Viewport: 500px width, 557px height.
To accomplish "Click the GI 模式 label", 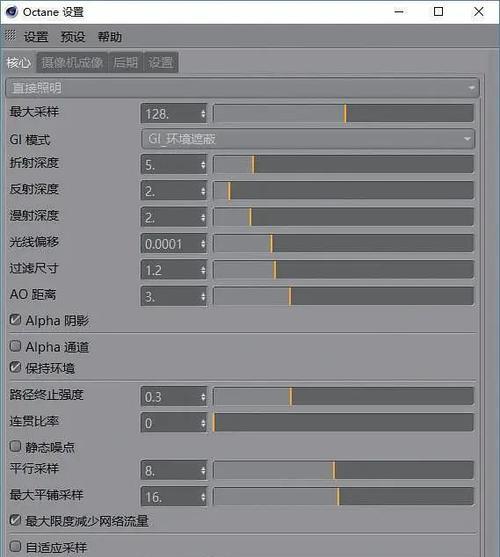I will coord(30,140).
